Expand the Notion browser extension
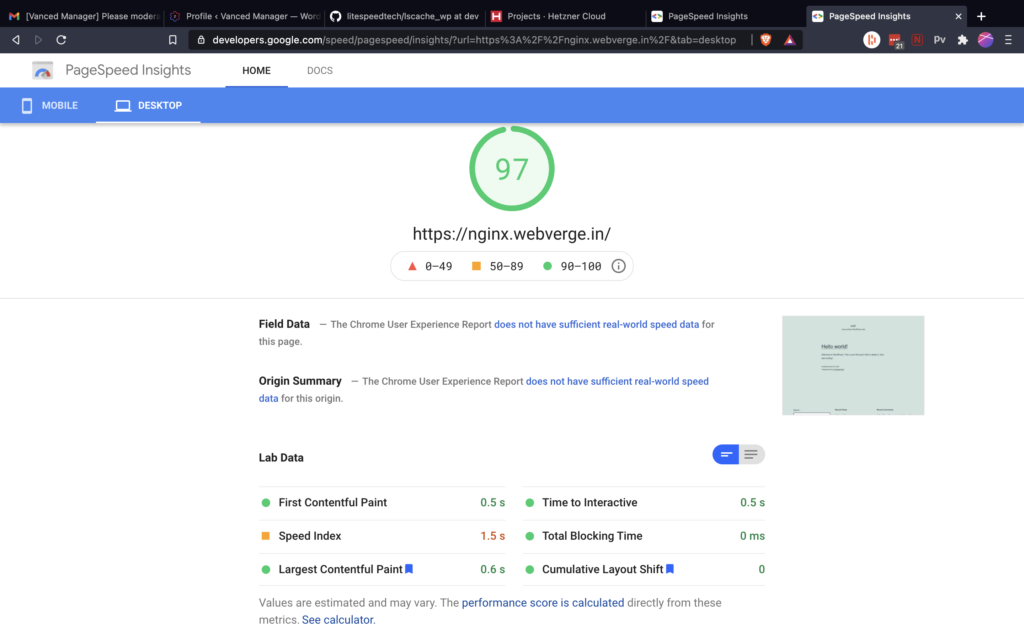Image resolution: width=1024 pixels, height=640 pixels. (918, 40)
